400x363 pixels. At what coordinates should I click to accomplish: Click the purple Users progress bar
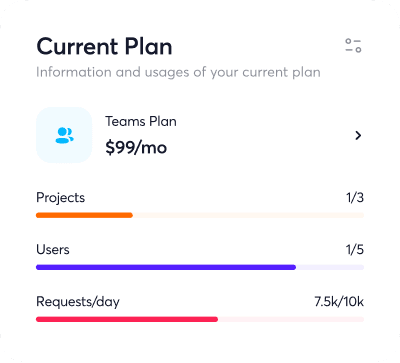pyautogui.click(x=166, y=267)
